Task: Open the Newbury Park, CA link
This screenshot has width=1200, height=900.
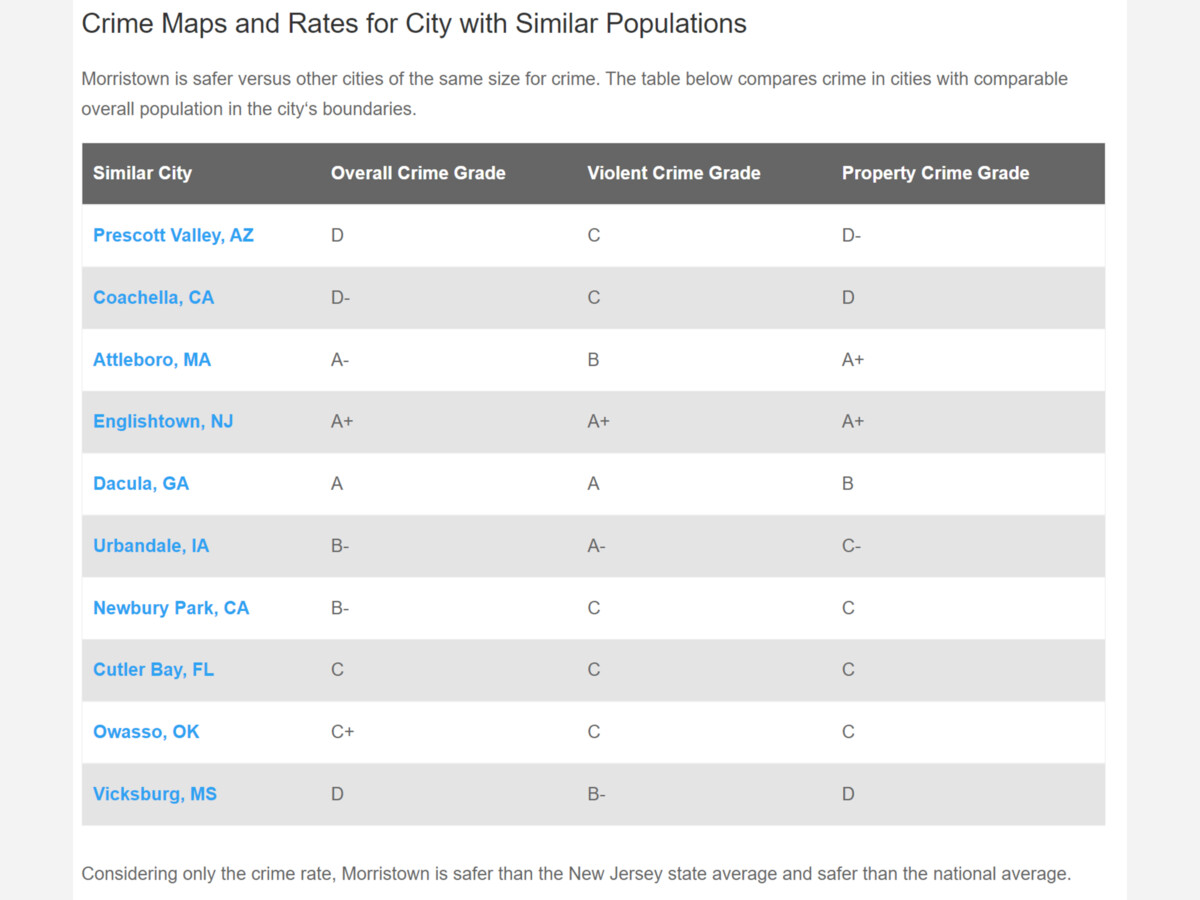Action: [x=171, y=608]
